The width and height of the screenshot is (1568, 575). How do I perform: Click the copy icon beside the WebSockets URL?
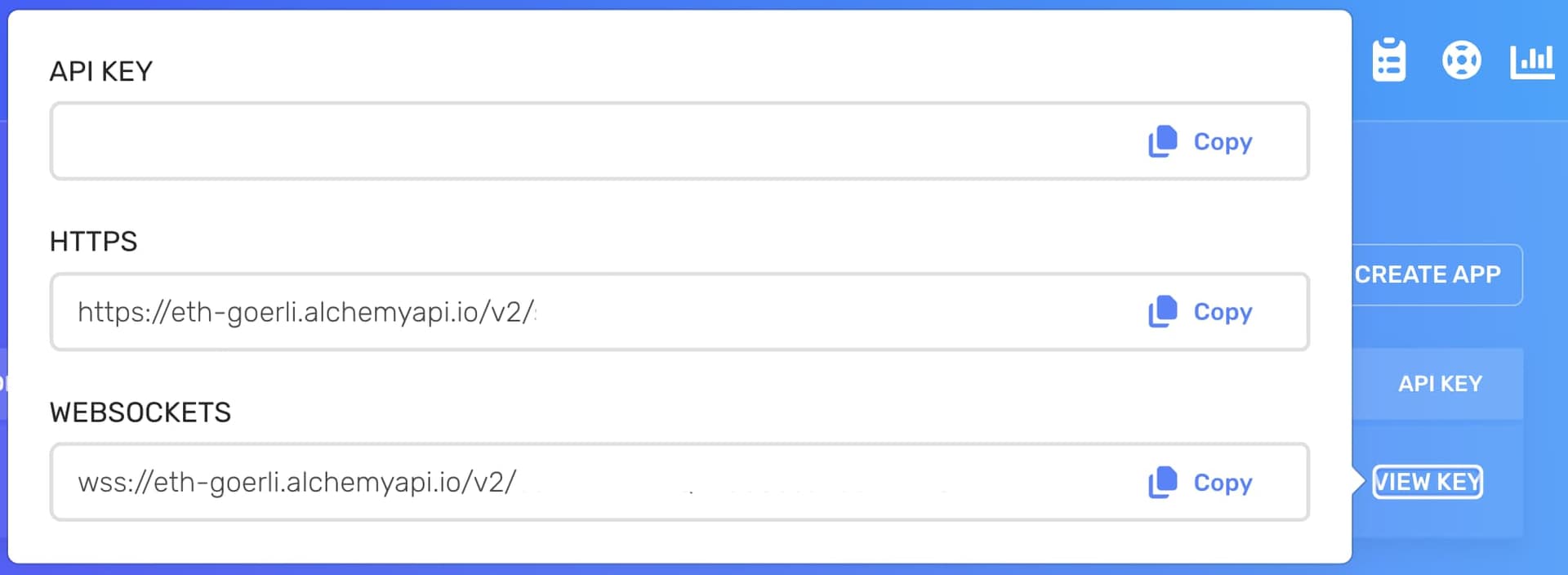click(1160, 482)
